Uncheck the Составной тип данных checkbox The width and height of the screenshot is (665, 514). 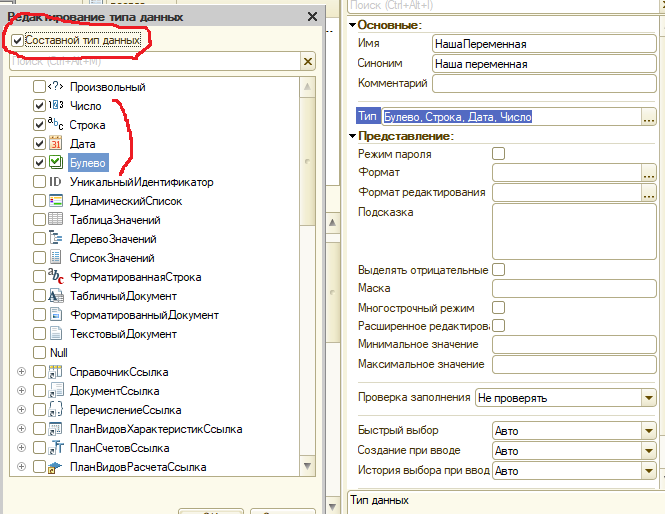tap(17, 40)
